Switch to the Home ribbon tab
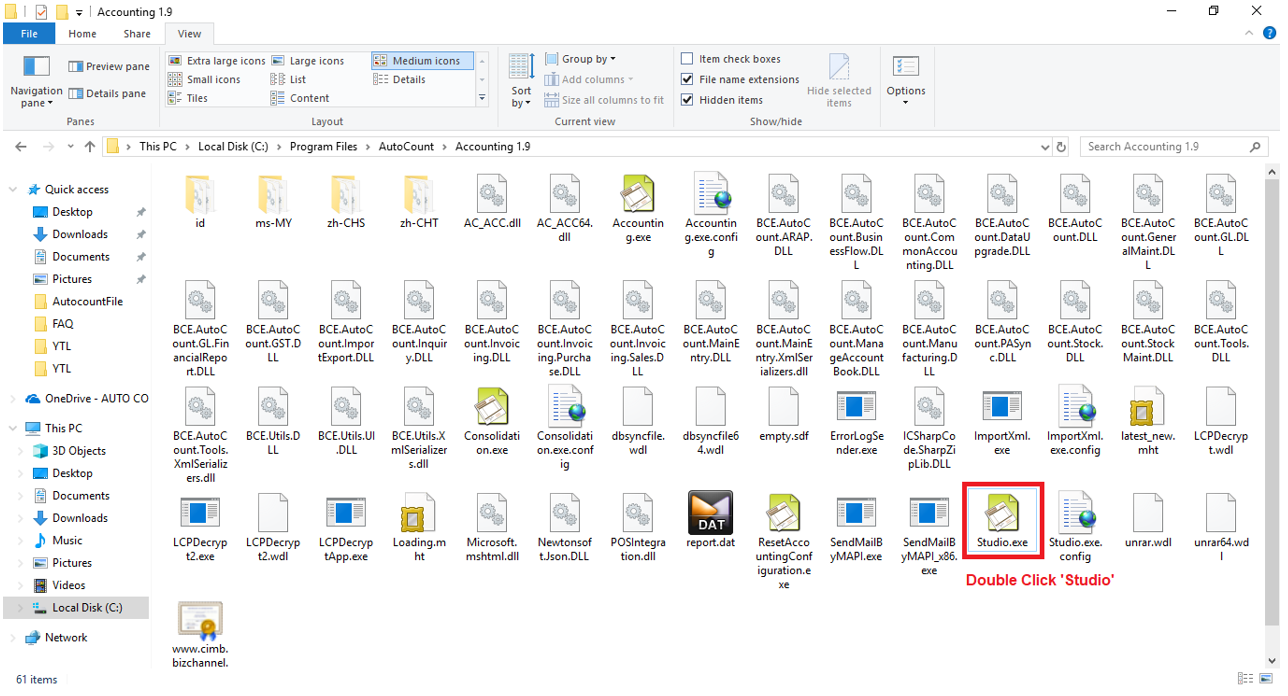1288x696 pixels. pos(82,33)
